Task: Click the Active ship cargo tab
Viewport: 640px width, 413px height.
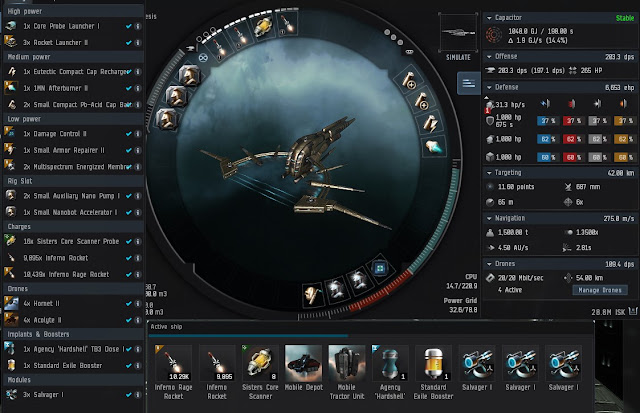Action: pos(166,326)
